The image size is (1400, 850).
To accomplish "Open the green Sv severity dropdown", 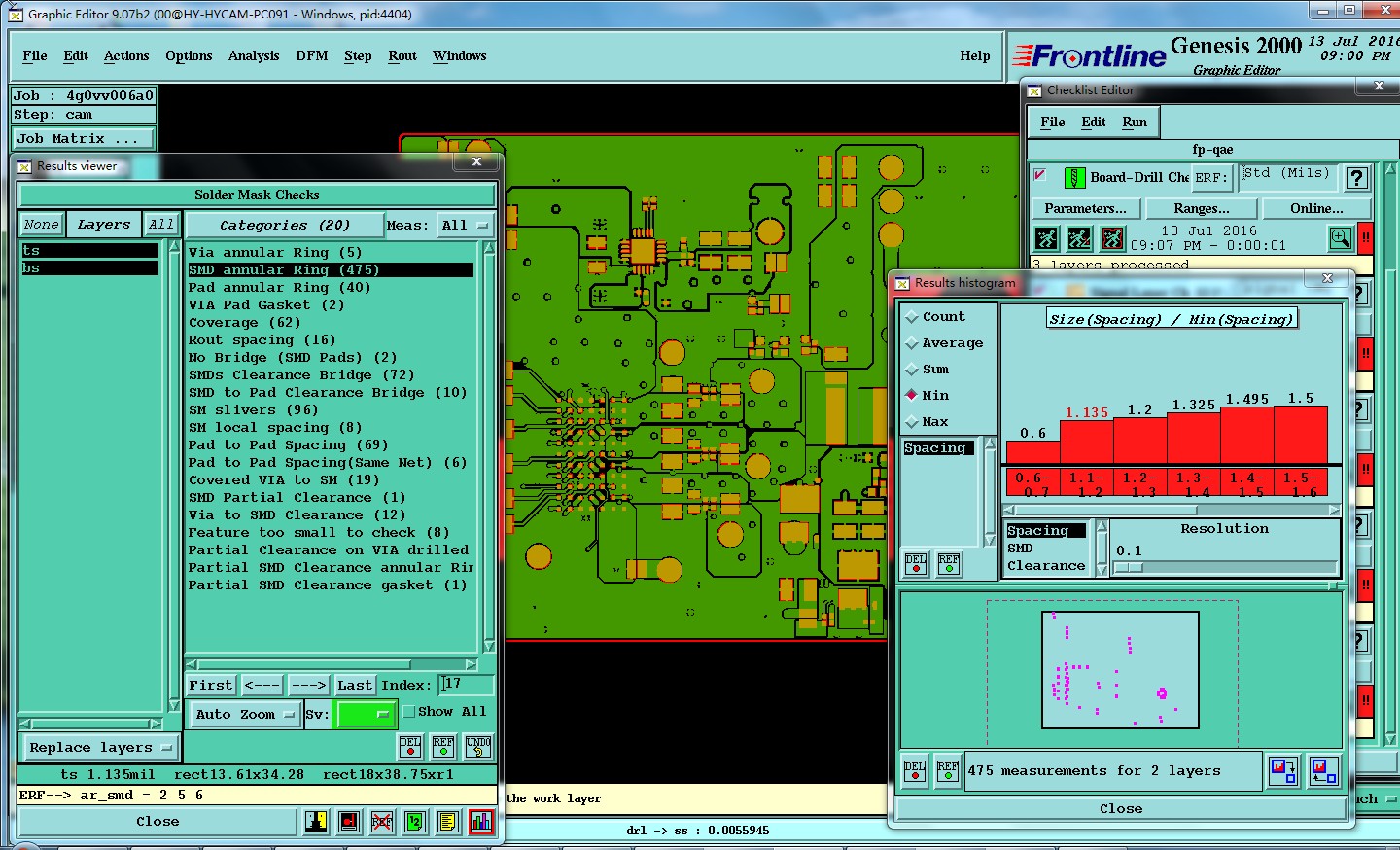I will point(365,714).
